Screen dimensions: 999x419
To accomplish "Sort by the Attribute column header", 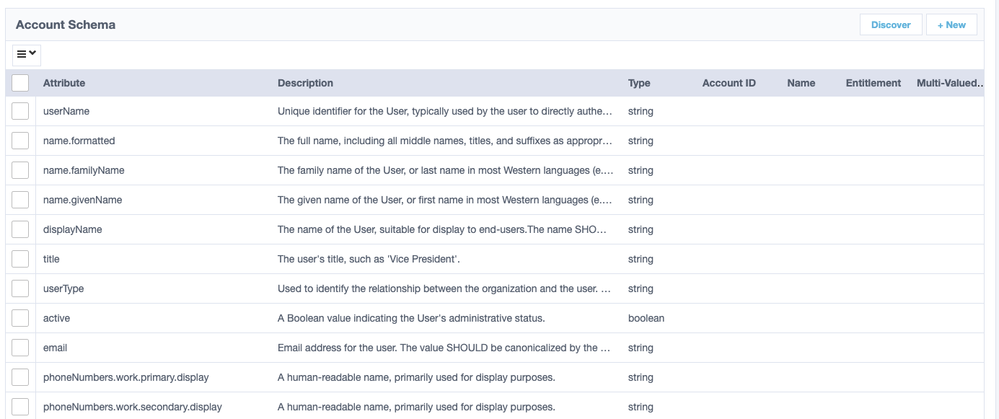I will [64, 83].
